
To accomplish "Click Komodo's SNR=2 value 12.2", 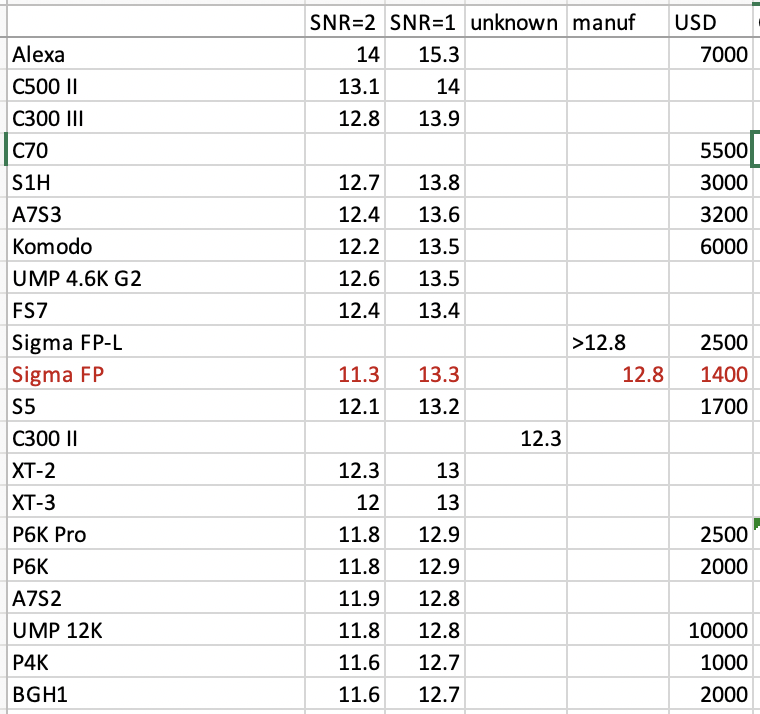I will 345,245.
